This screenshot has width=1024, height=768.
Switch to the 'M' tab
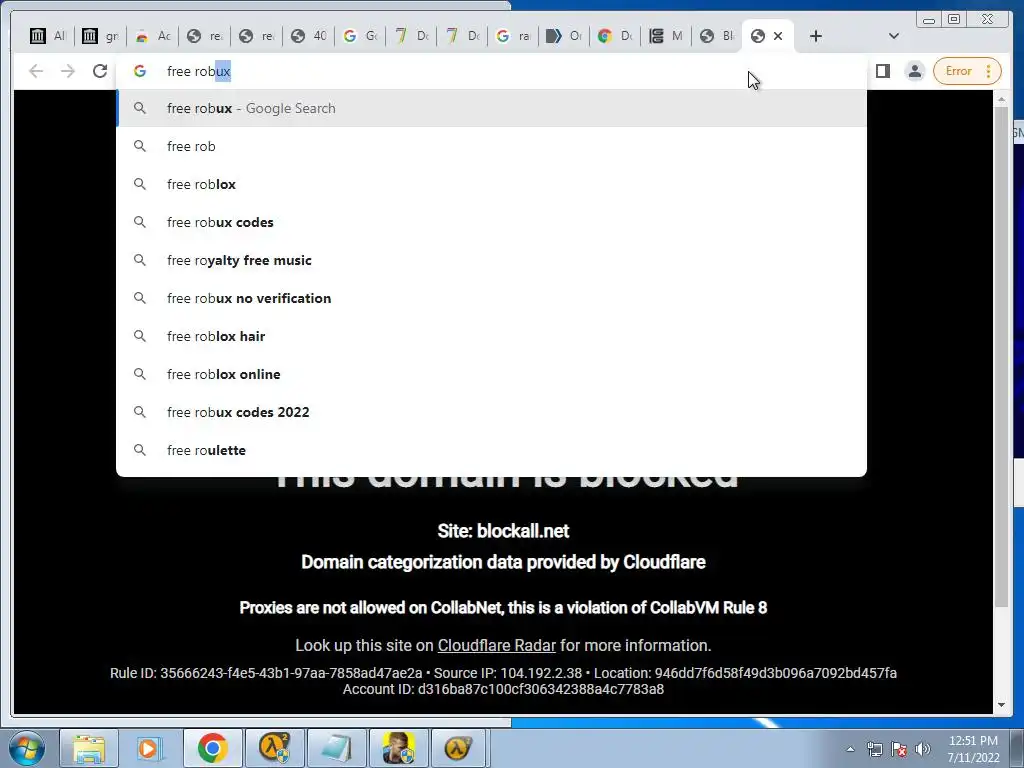coord(666,36)
